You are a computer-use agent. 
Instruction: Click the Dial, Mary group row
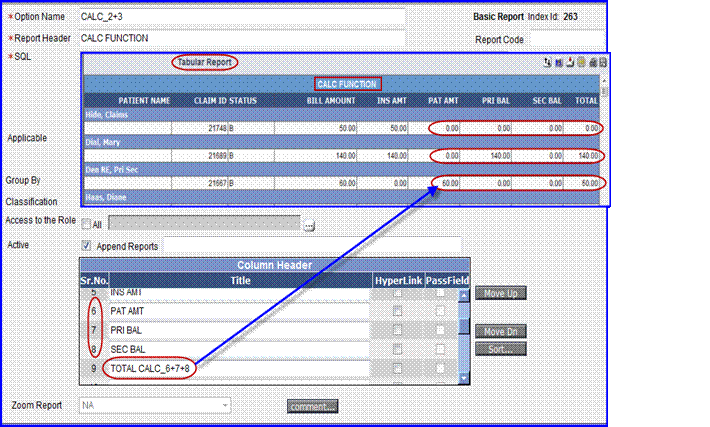click(341, 142)
